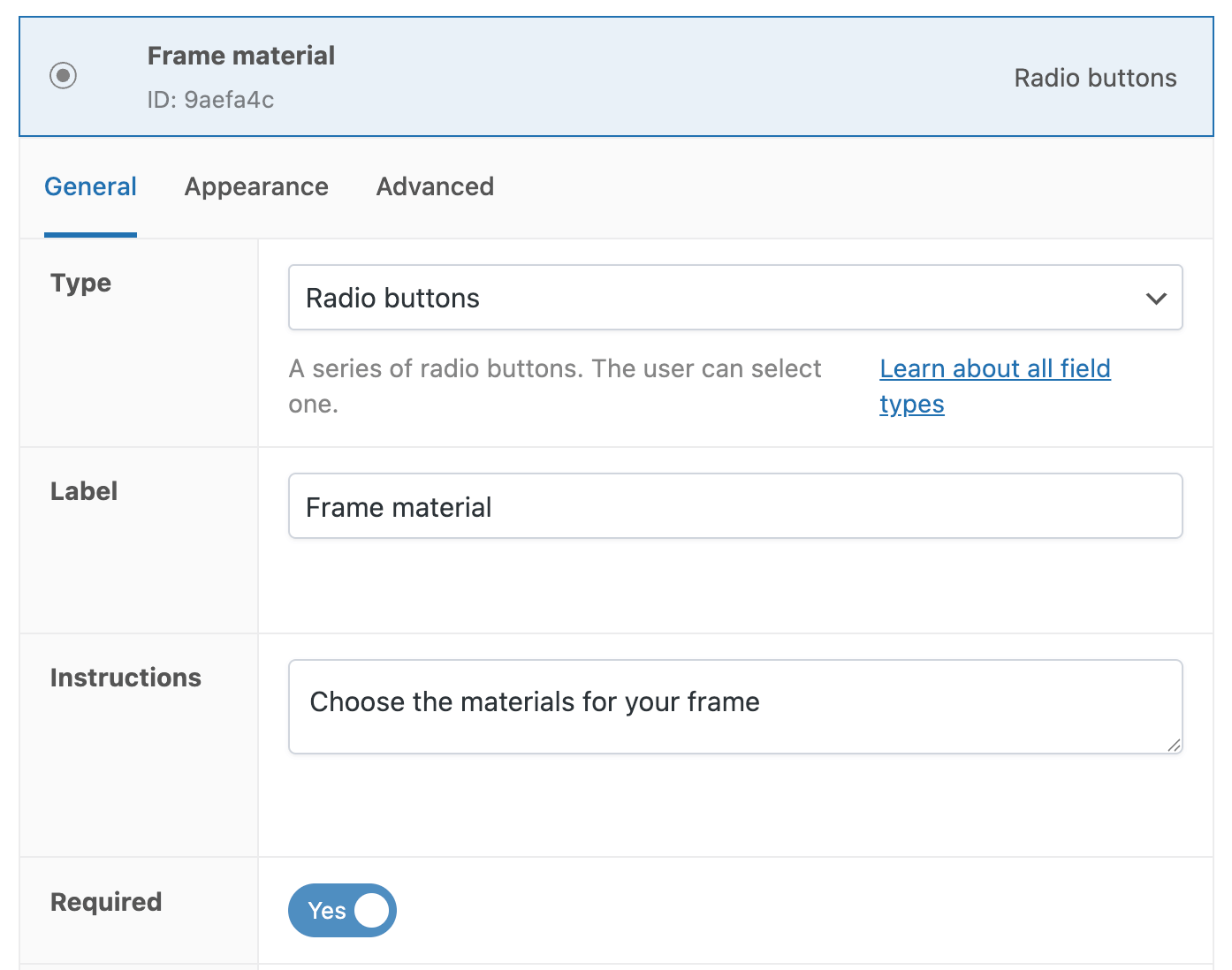Switch to the Appearance tab
The image size is (1232, 970).
tap(256, 187)
